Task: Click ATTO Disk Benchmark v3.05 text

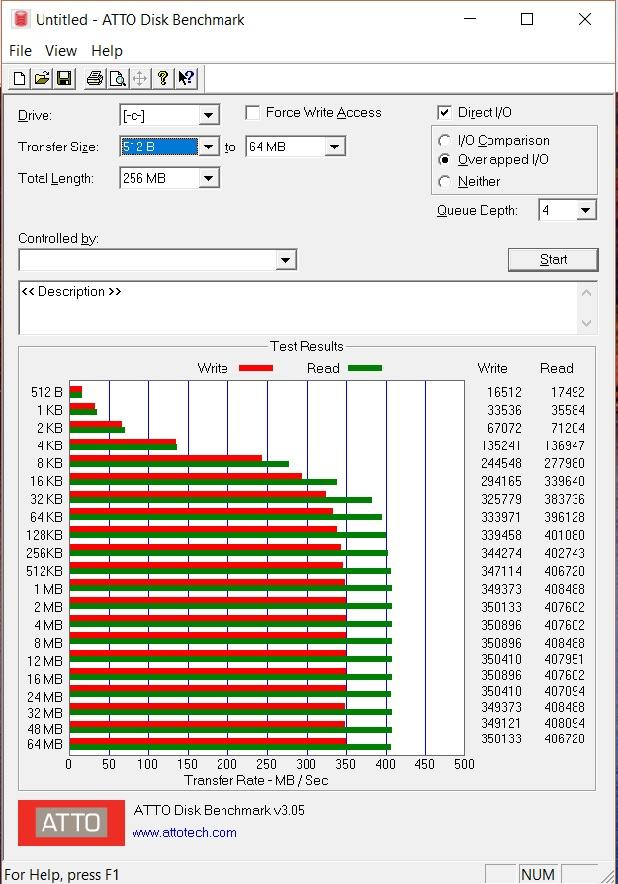Action: [x=219, y=810]
